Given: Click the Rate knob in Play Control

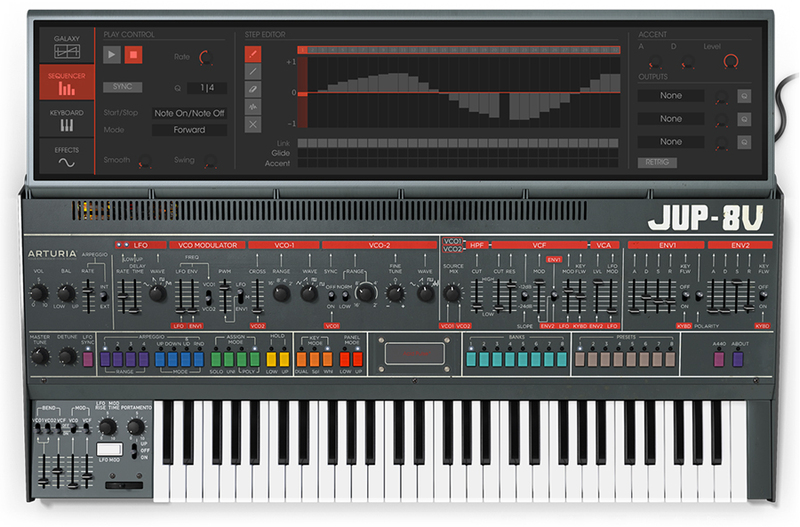Looking at the screenshot, I should click(x=207, y=57).
